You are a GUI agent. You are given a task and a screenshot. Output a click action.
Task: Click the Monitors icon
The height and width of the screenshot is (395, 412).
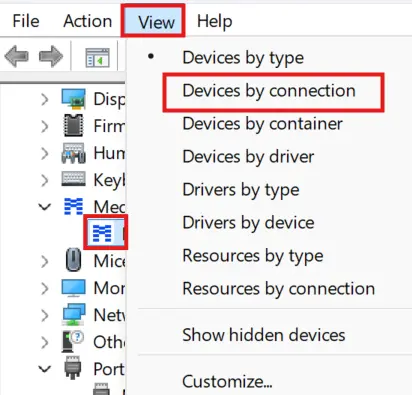tap(73, 288)
